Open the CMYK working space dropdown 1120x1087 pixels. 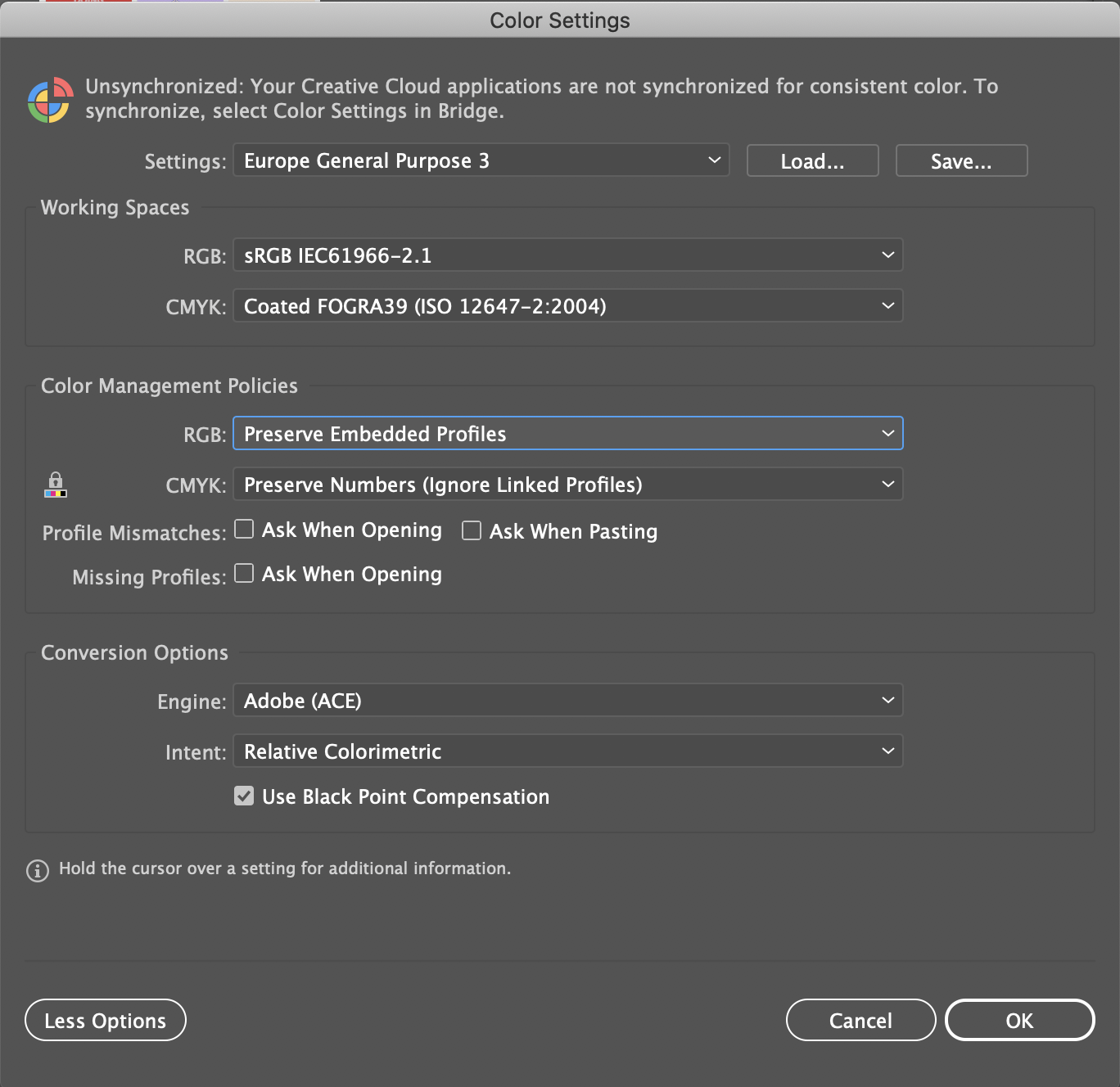coord(567,305)
